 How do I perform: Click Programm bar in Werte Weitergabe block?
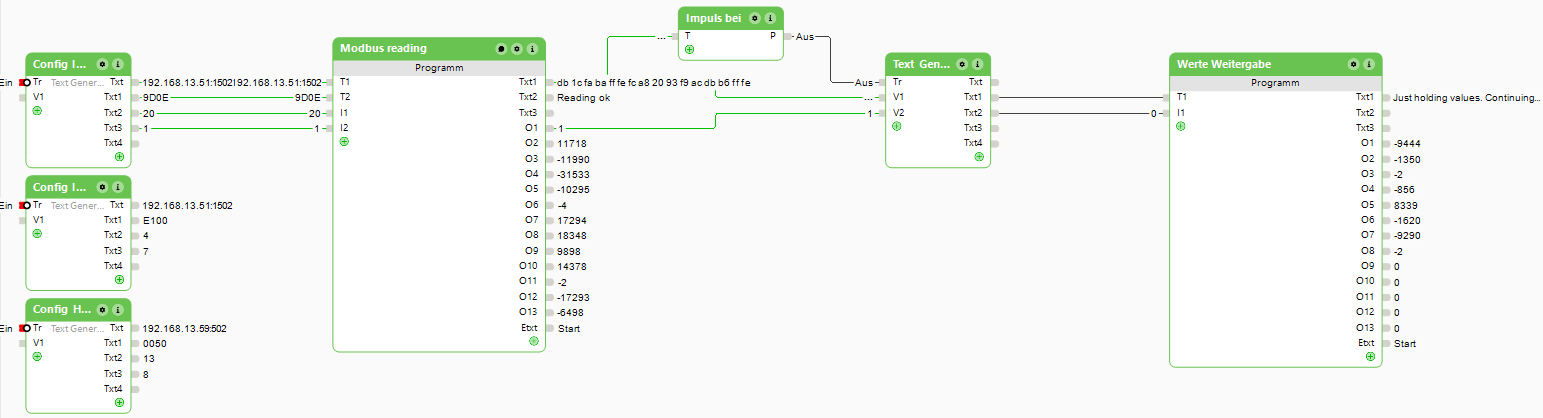click(1275, 83)
